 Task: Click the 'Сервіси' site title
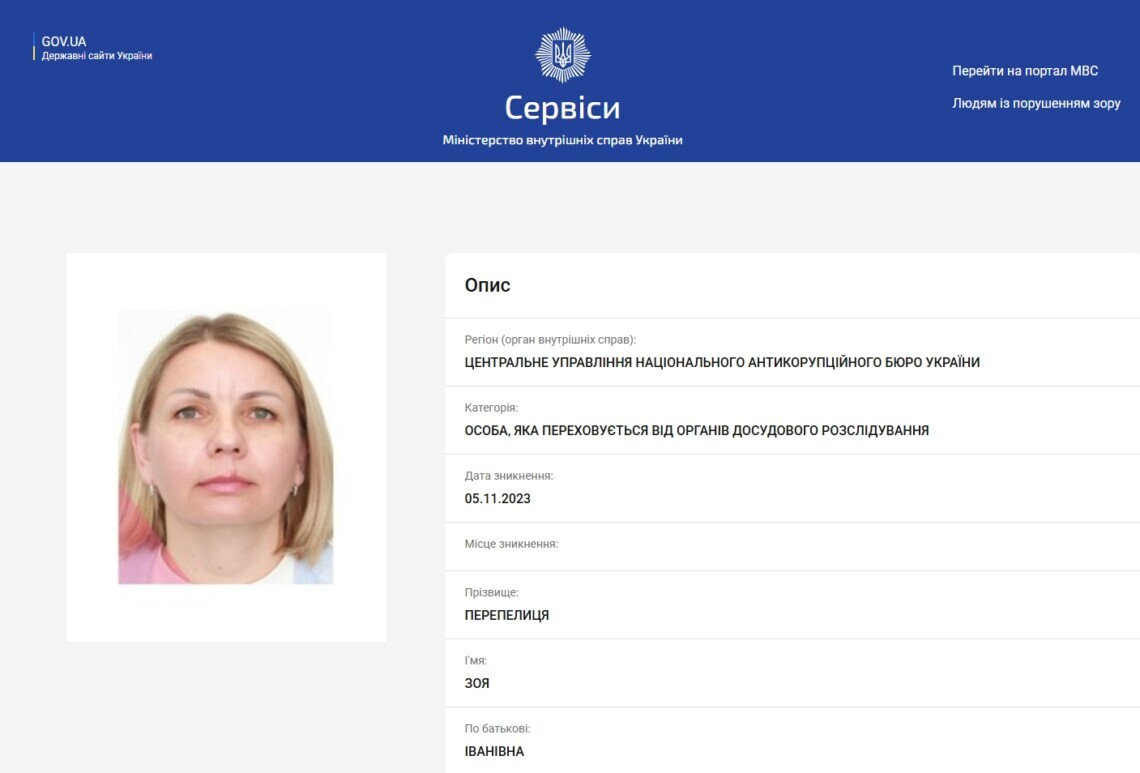(x=563, y=108)
